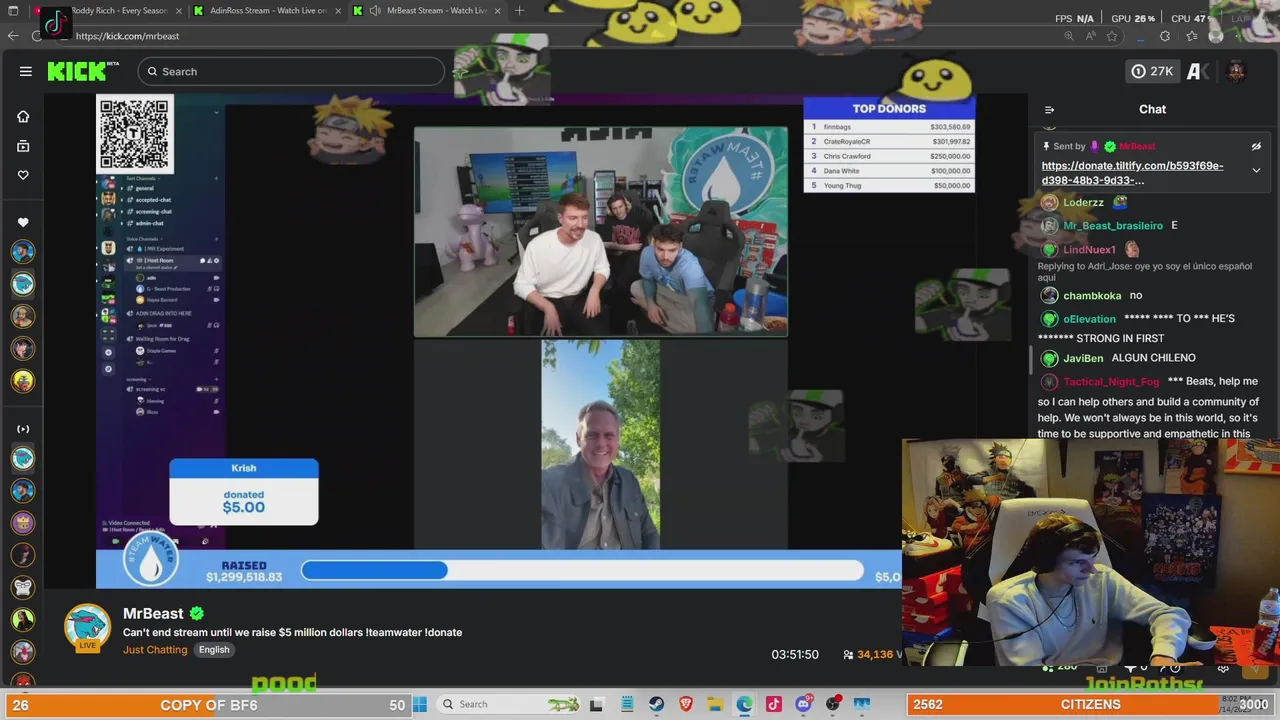
Task: Go back in browser history
Action: pos(13,36)
